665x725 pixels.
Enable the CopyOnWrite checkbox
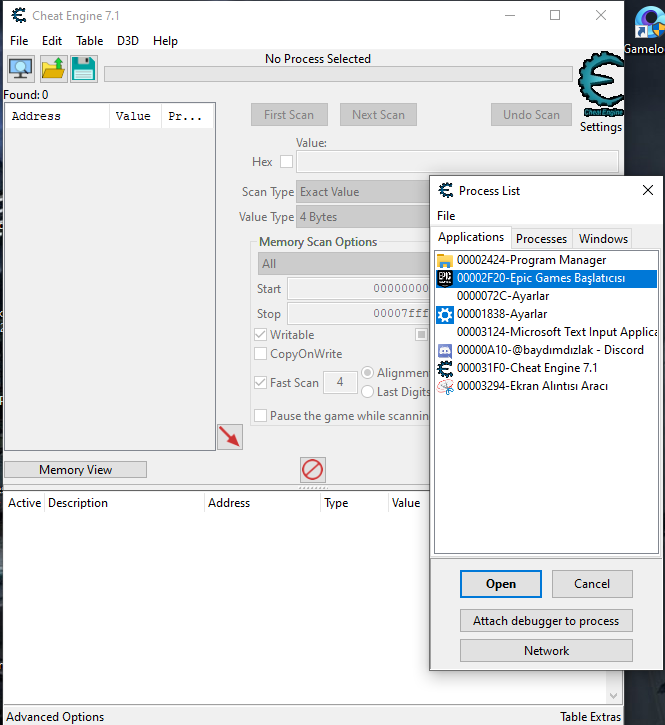[260, 354]
